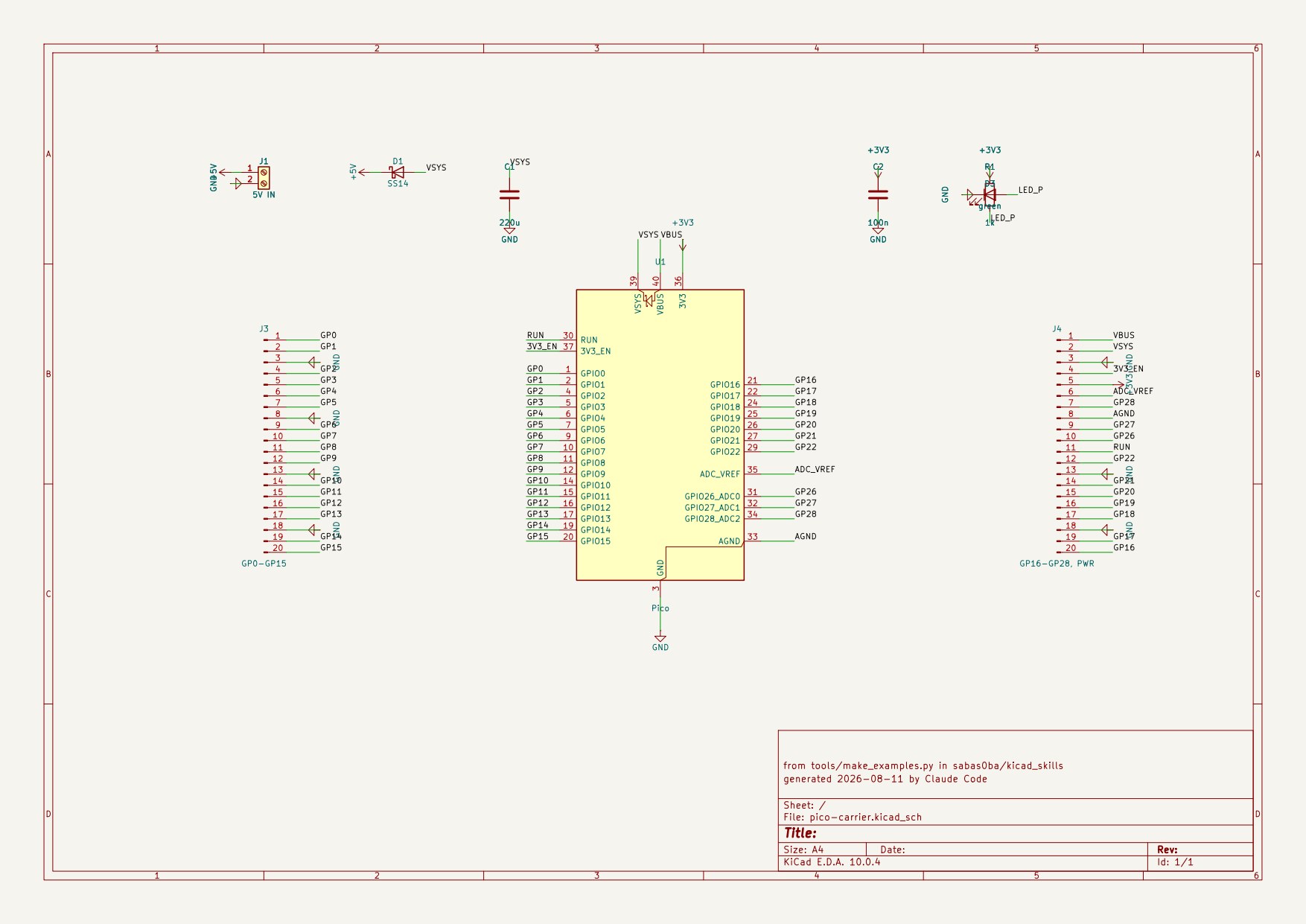Click the GP15 label on J3 pin 20
The image size is (1306, 924).
(x=331, y=547)
